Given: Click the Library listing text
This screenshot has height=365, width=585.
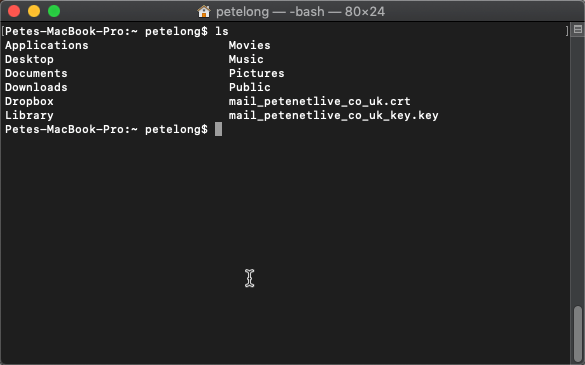Looking at the screenshot, I should [x=29, y=115].
